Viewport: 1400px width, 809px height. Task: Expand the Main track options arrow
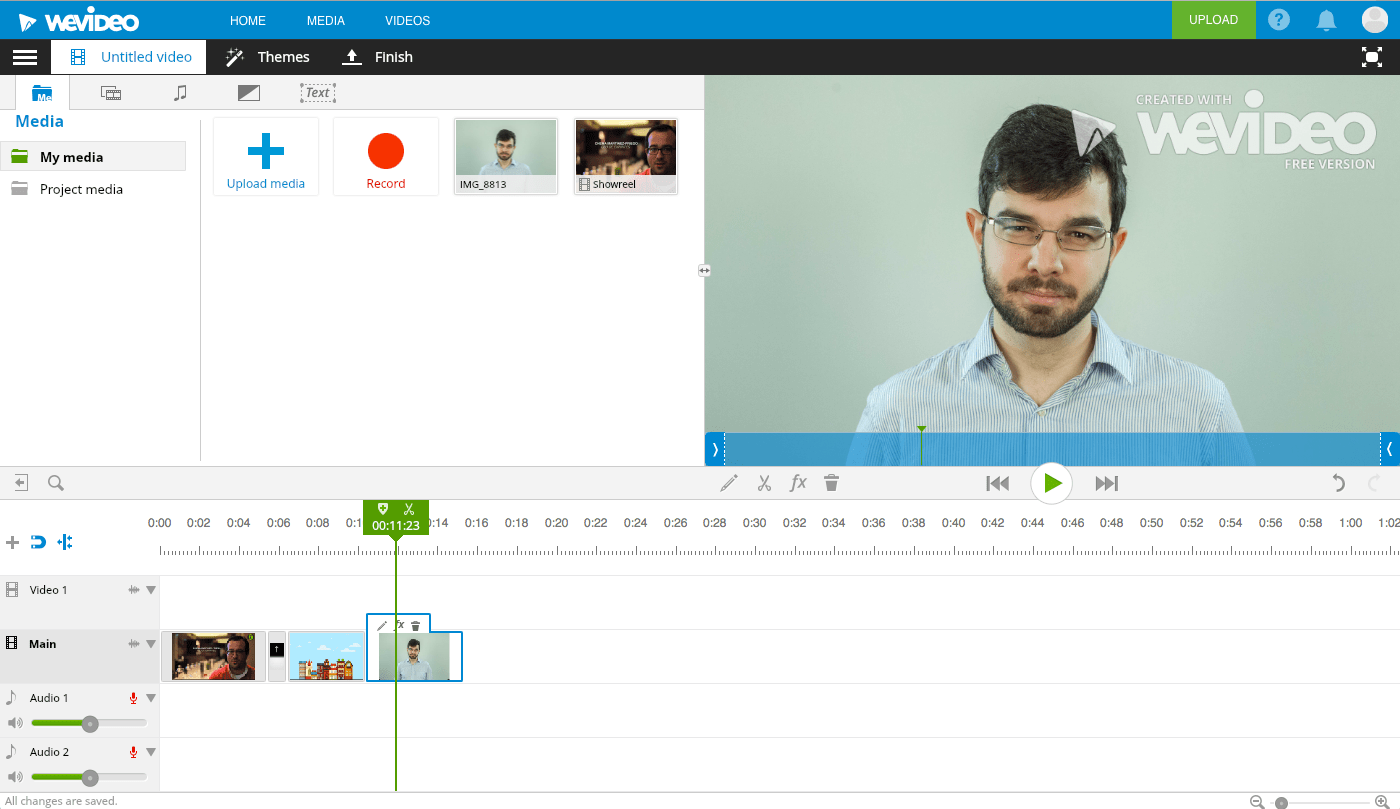click(151, 644)
